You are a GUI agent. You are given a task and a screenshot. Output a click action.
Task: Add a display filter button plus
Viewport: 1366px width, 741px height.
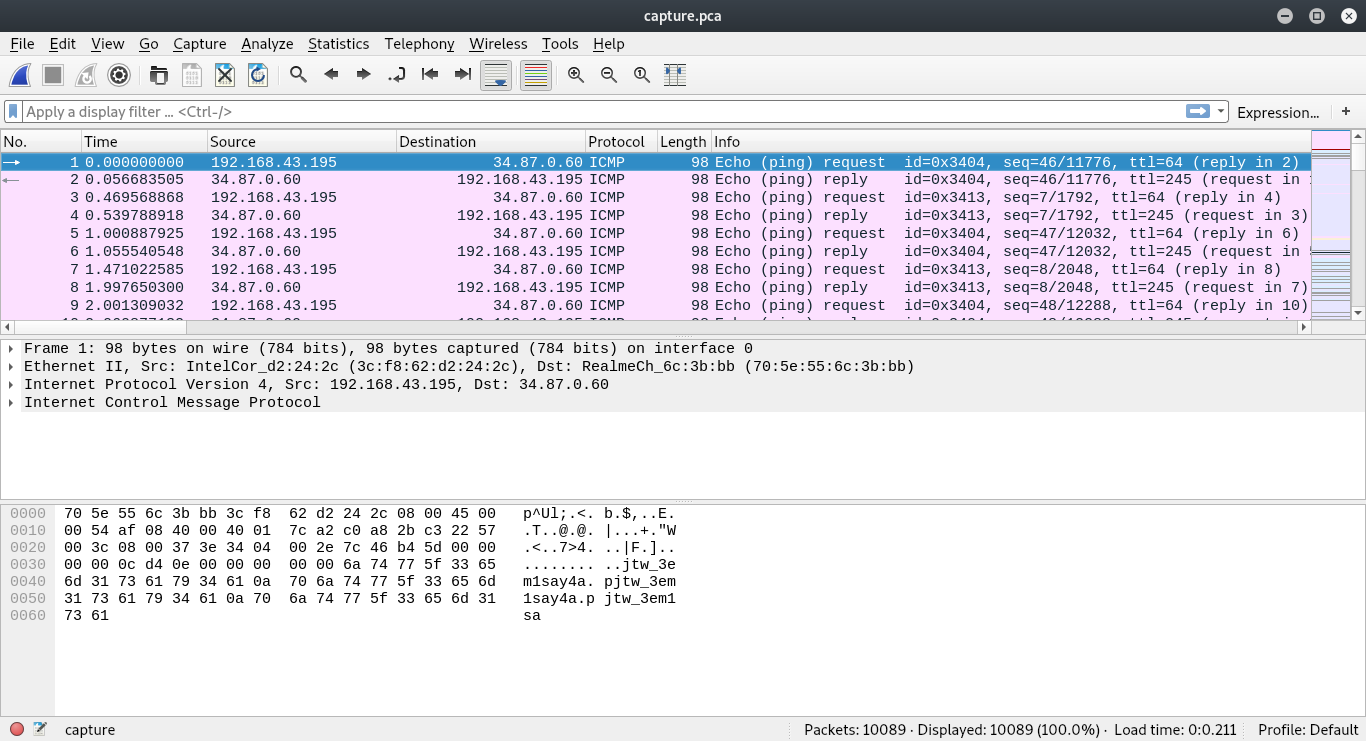coord(1346,112)
